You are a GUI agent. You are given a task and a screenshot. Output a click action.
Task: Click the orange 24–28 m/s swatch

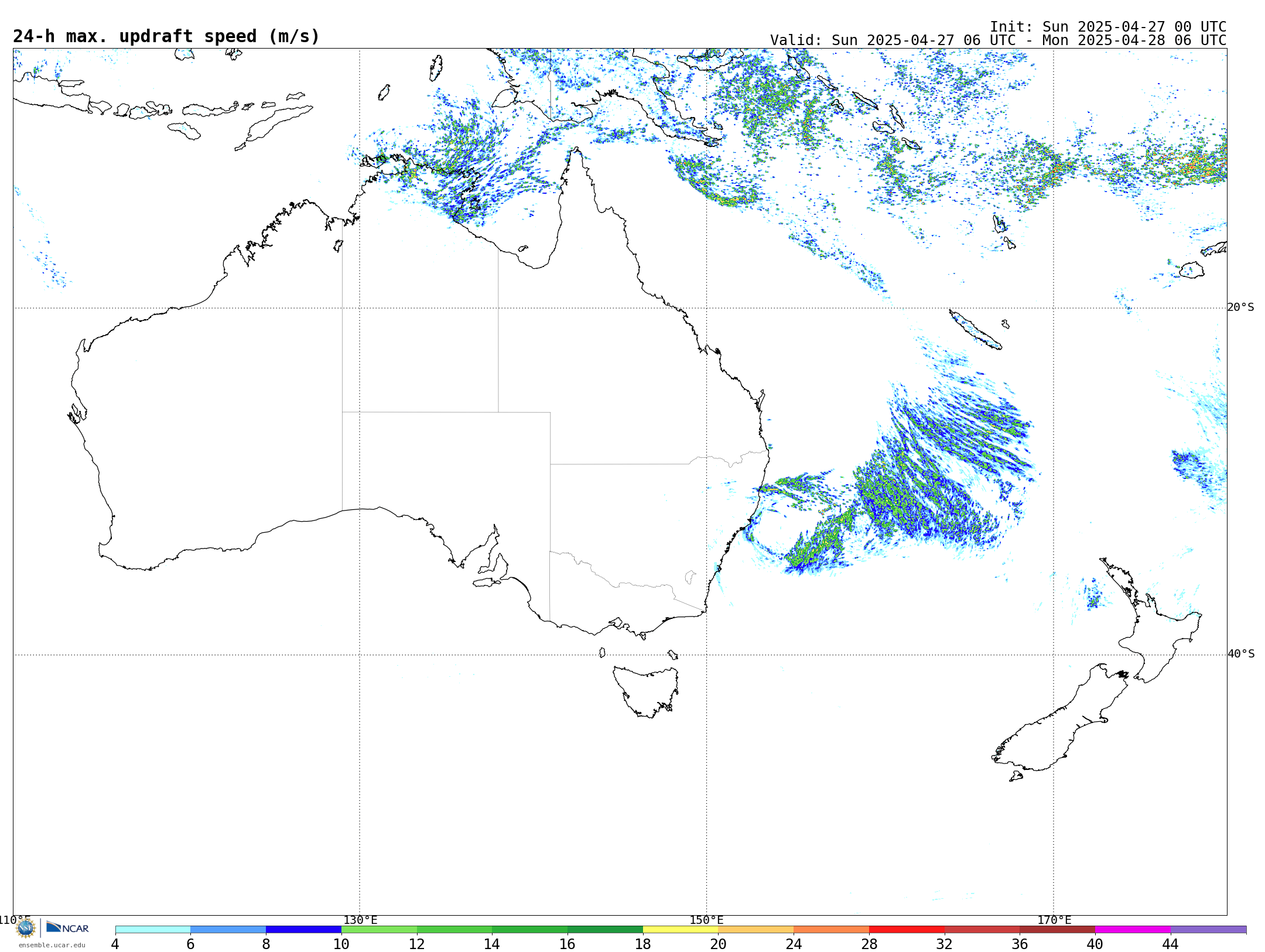pyautogui.click(x=832, y=930)
